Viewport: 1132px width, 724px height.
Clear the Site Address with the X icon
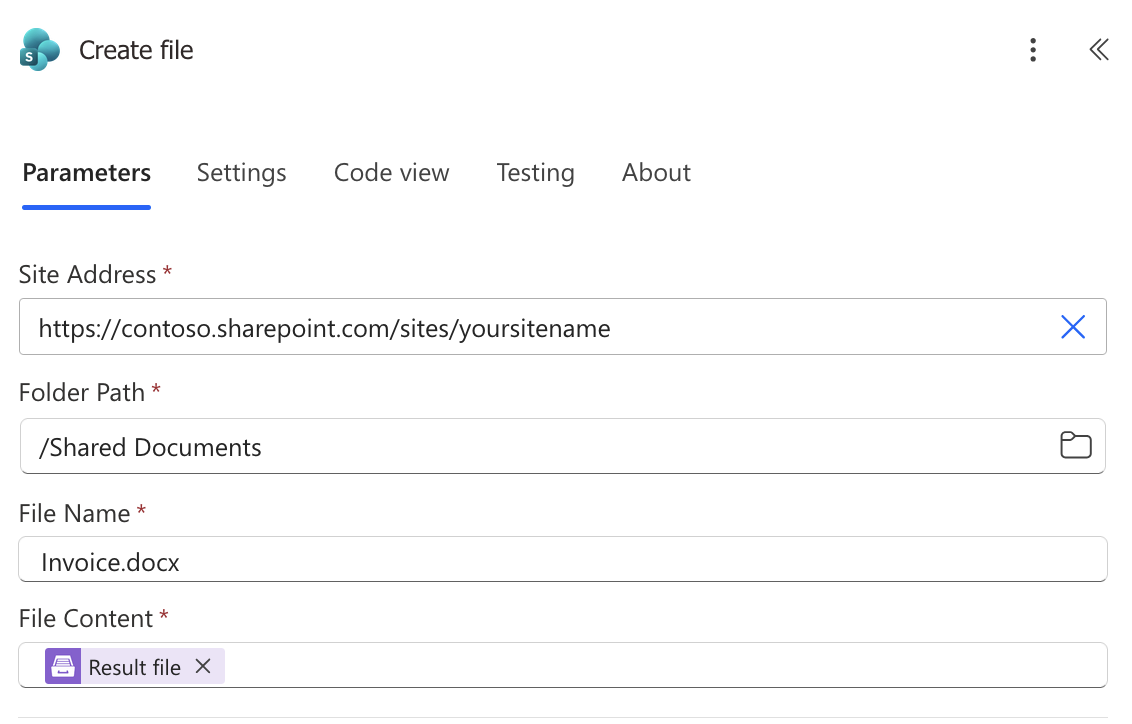coord(1073,326)
